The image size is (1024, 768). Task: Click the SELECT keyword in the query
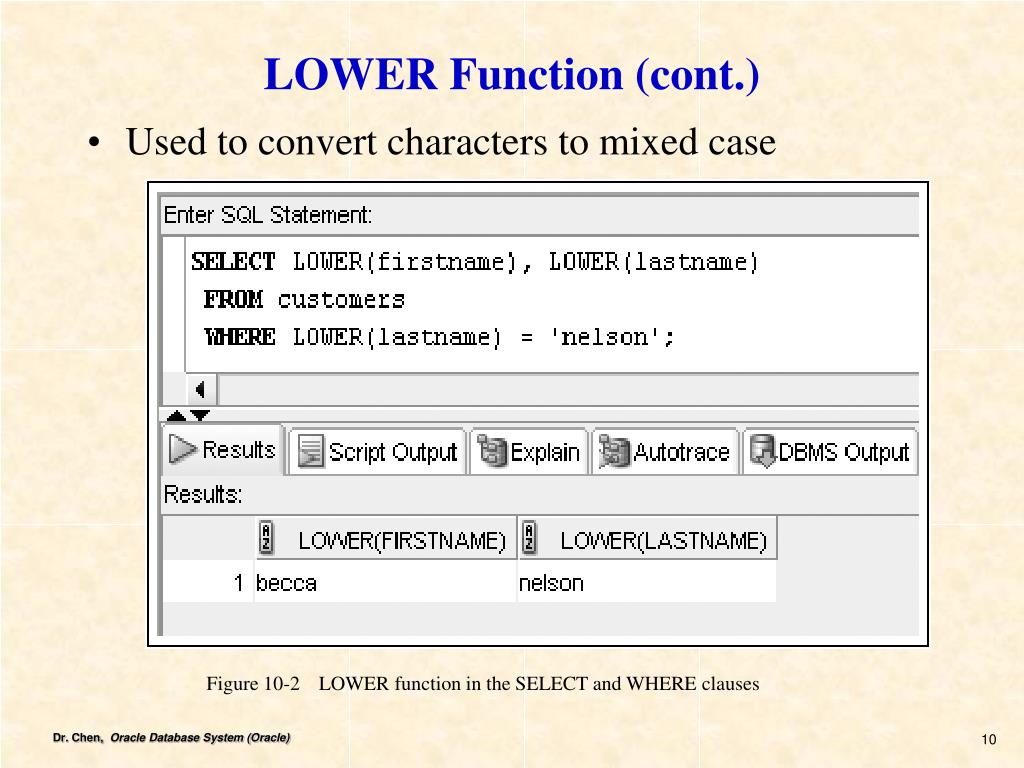(x=233, y=262)
